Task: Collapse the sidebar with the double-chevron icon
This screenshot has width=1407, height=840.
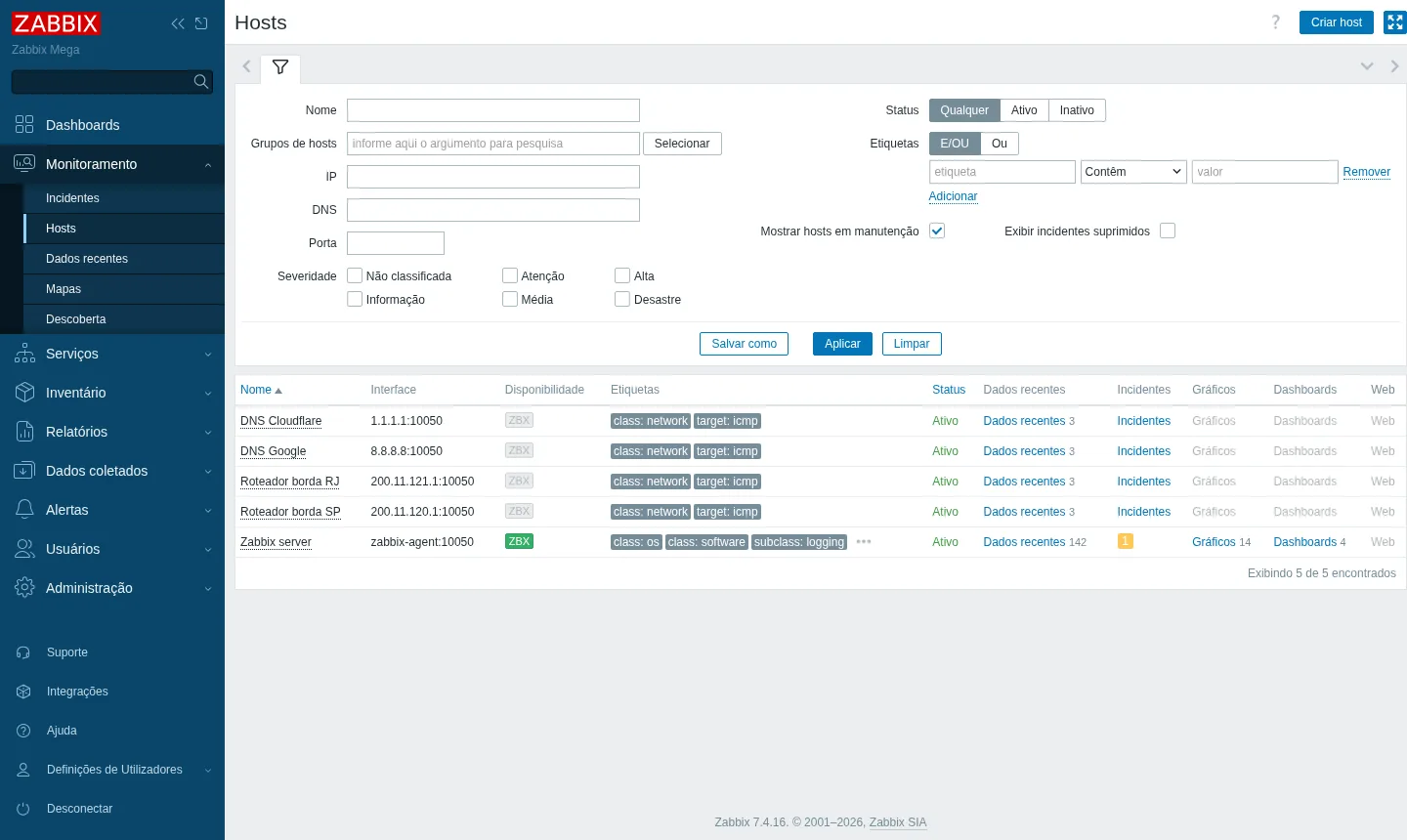Action: tap(178, 23)
